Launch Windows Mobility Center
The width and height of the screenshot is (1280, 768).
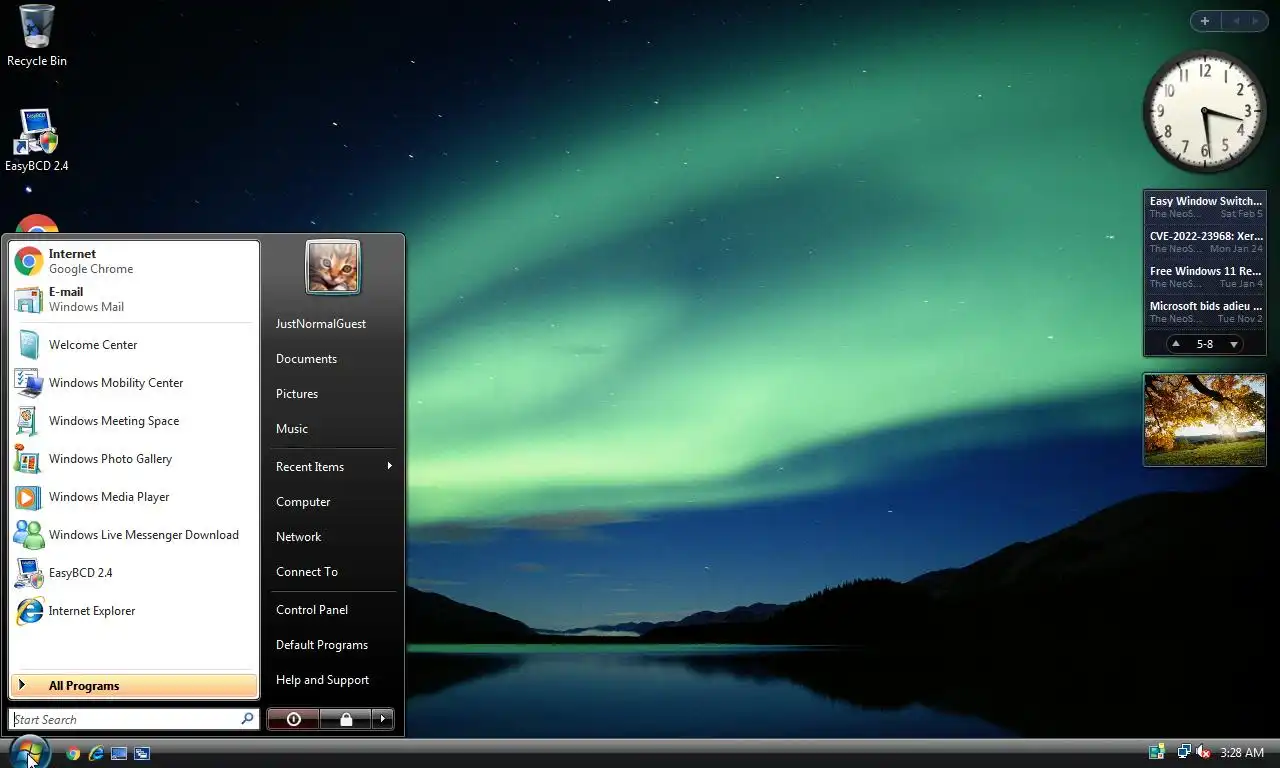(134, 383)
